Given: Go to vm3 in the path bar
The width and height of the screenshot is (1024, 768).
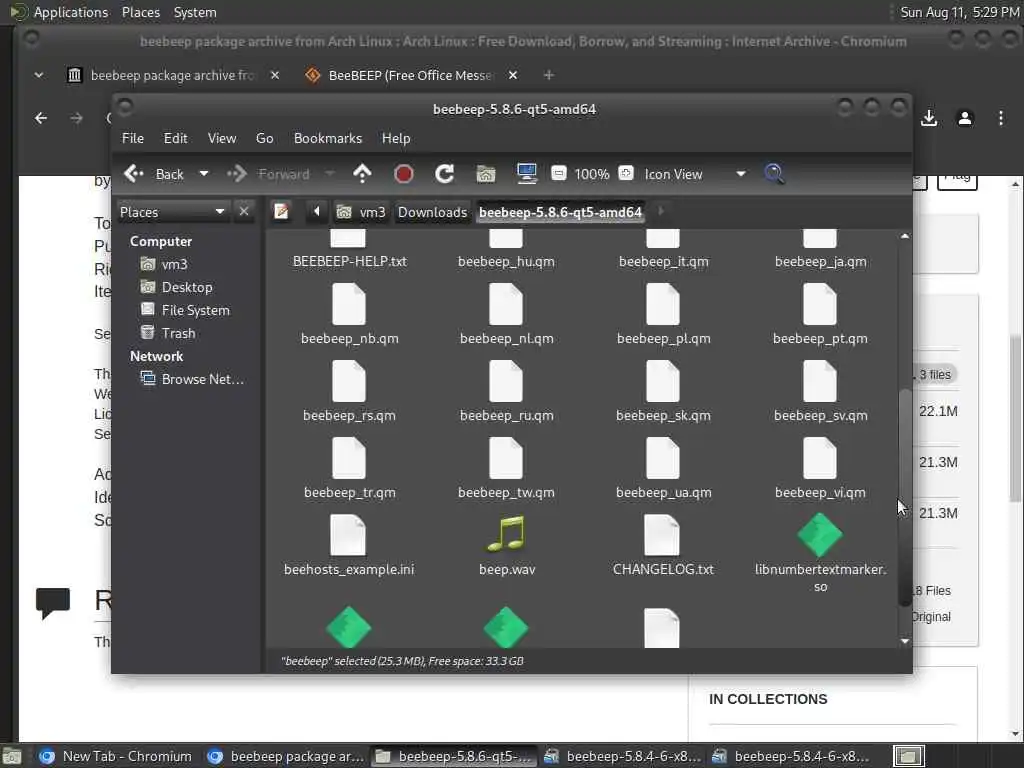Looking at the screenshot, I should (x=361, y=212).
